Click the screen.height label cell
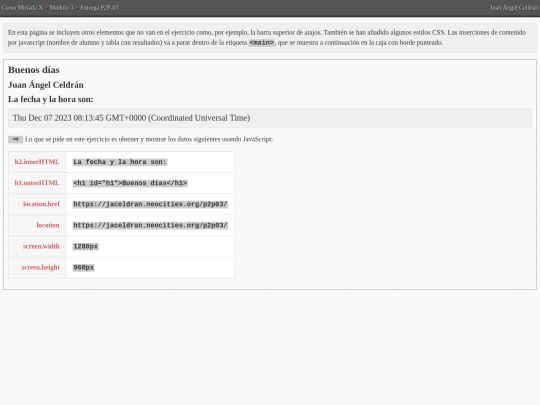Viewport: 540px width, 405px height. click(37, 267)
